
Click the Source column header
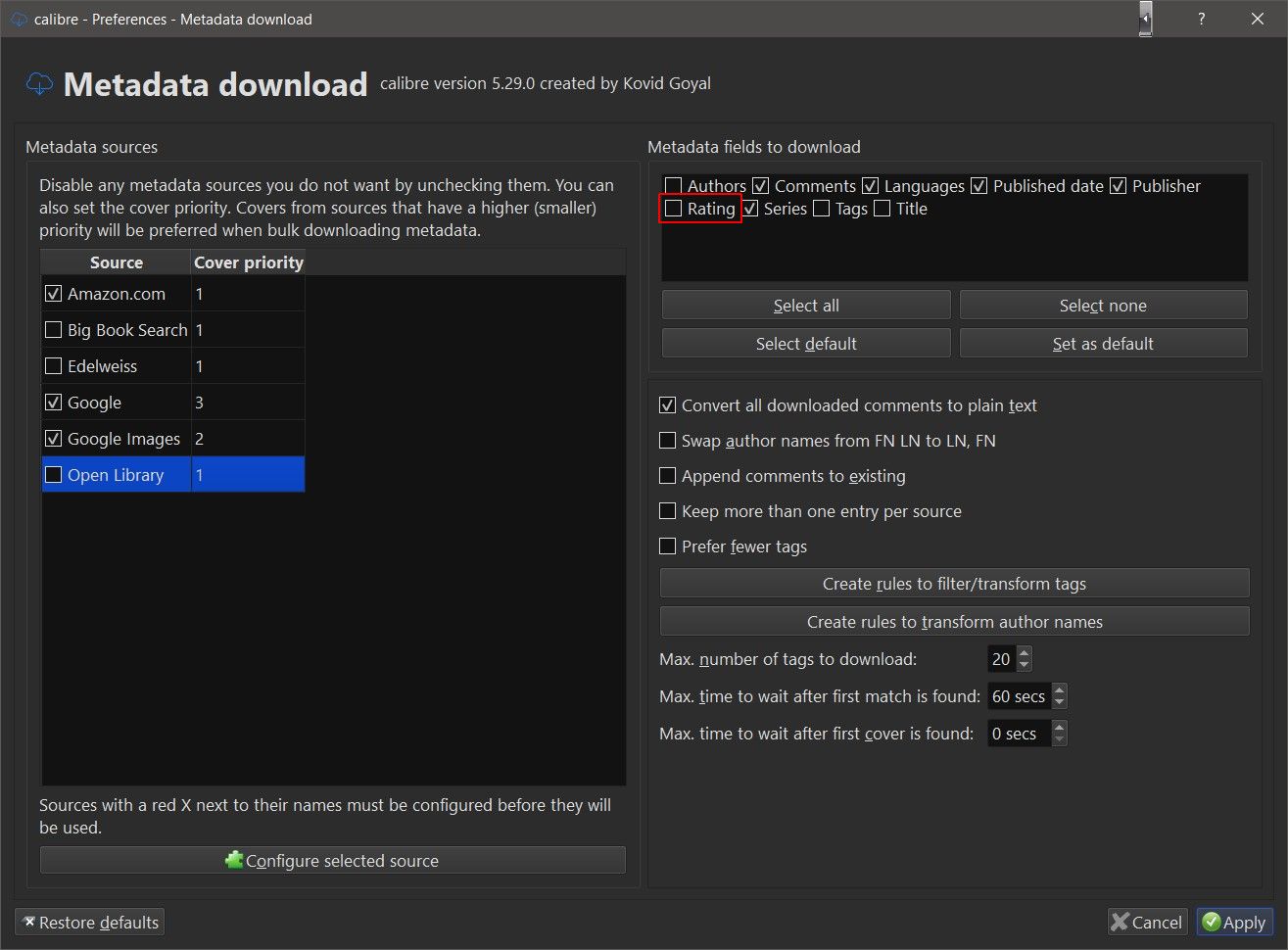point(116,262)
